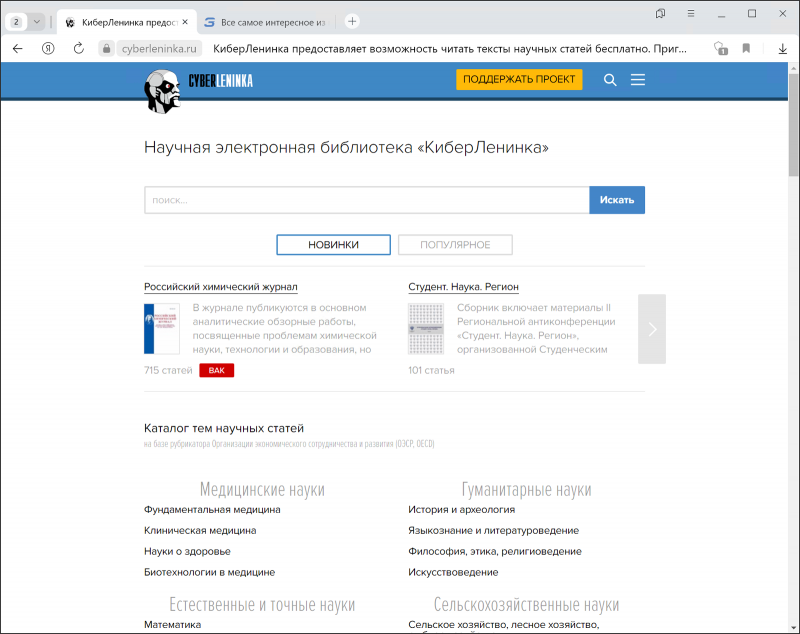This screenshot has height=634, width=800.
Task: Bookmark this page with the bookmark icon
Action: pyautogui.click(x=746, y=48)
